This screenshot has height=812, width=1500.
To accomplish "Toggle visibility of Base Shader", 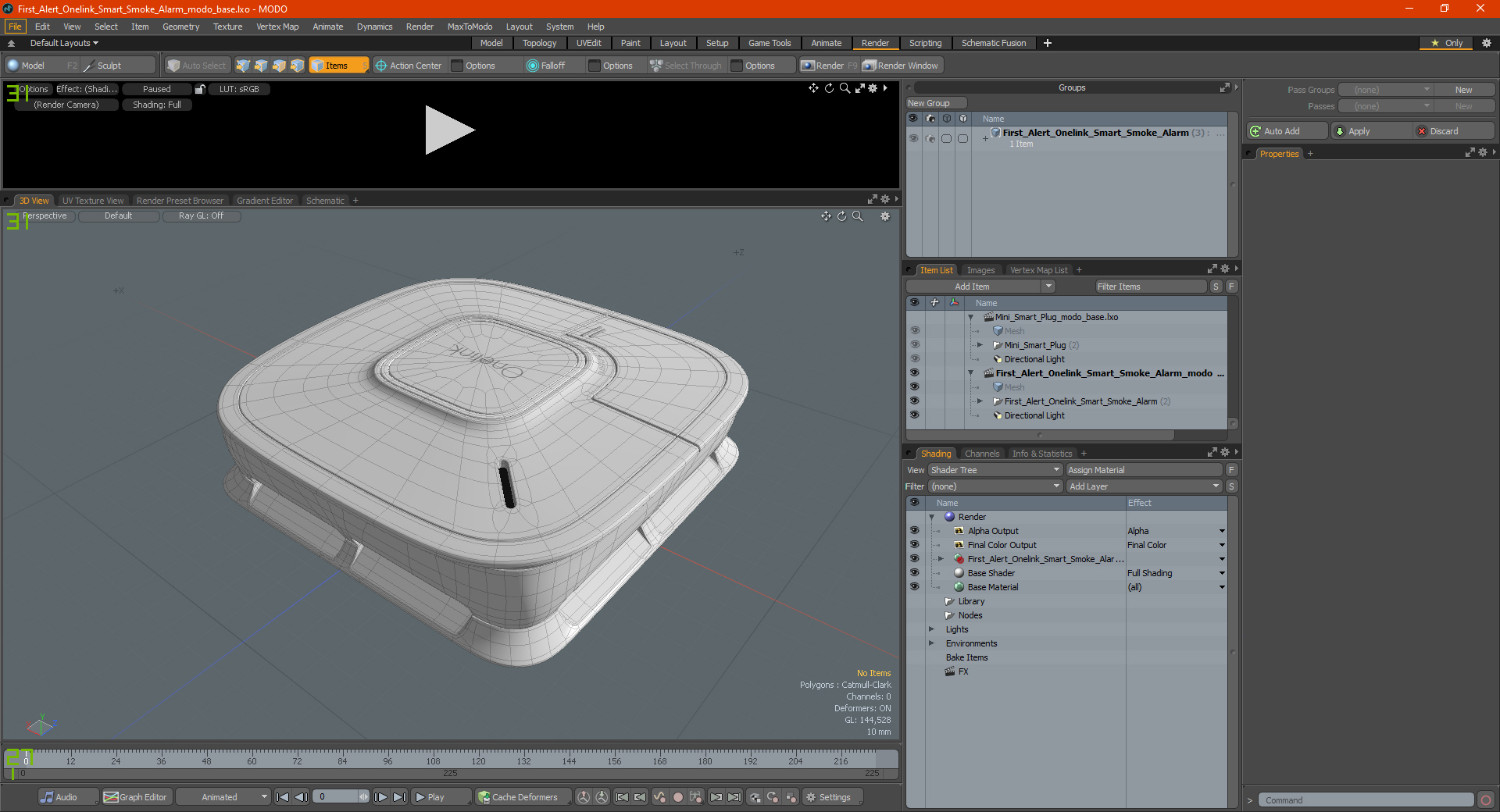I will pyautogui.click(x=915, y=572).
